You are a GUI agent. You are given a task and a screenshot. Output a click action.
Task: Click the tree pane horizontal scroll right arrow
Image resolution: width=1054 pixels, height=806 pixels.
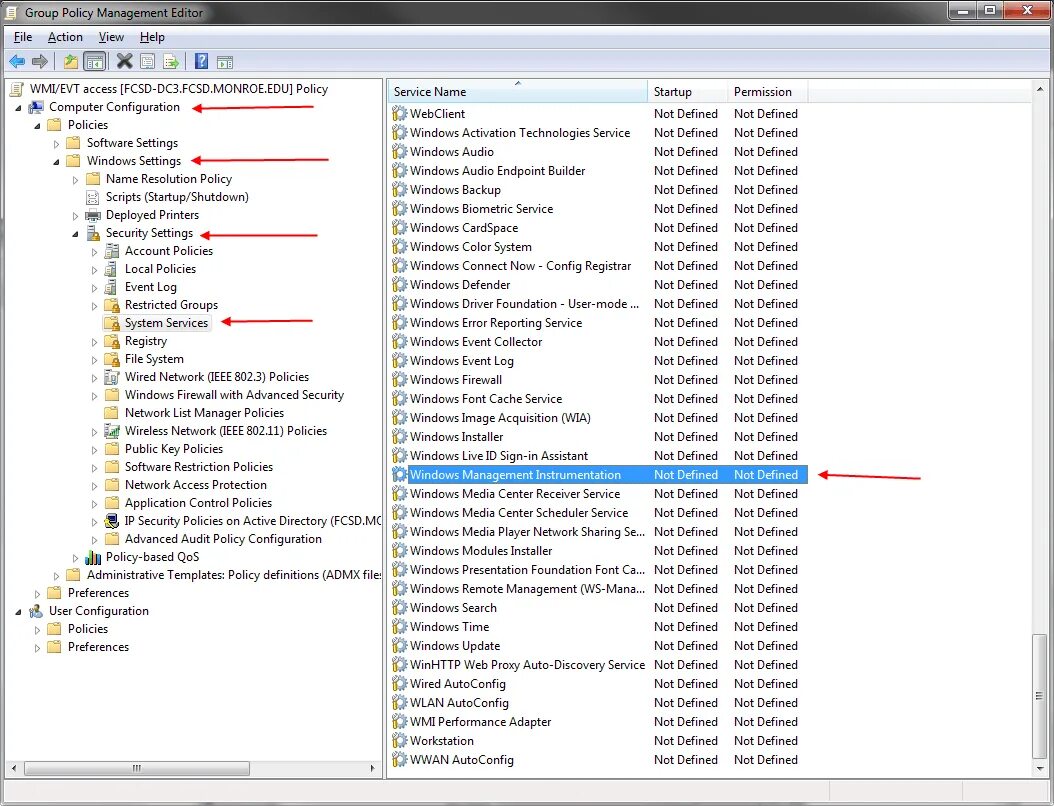[373, 768]
